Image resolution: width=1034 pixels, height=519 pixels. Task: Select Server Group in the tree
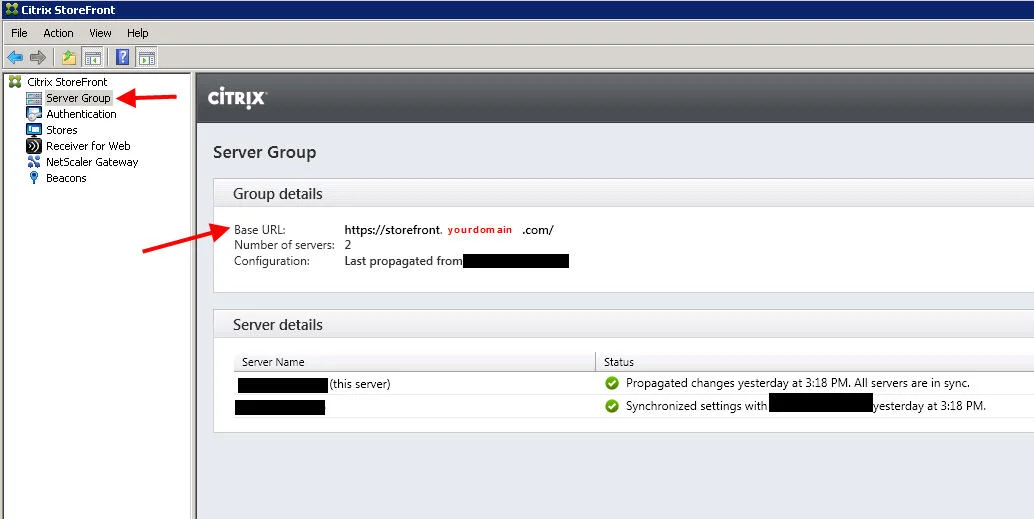78,98
